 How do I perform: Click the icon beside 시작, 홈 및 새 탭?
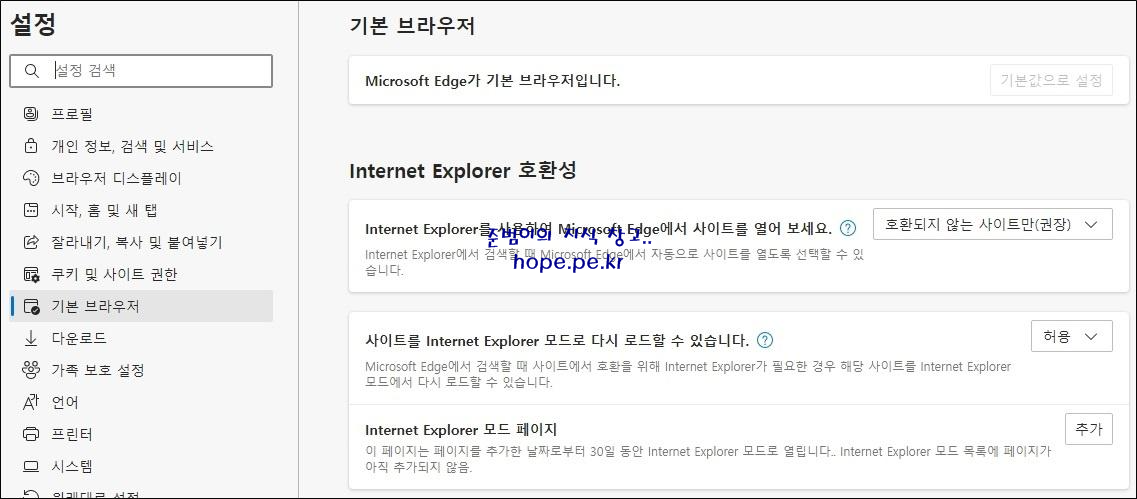[30, 210]
